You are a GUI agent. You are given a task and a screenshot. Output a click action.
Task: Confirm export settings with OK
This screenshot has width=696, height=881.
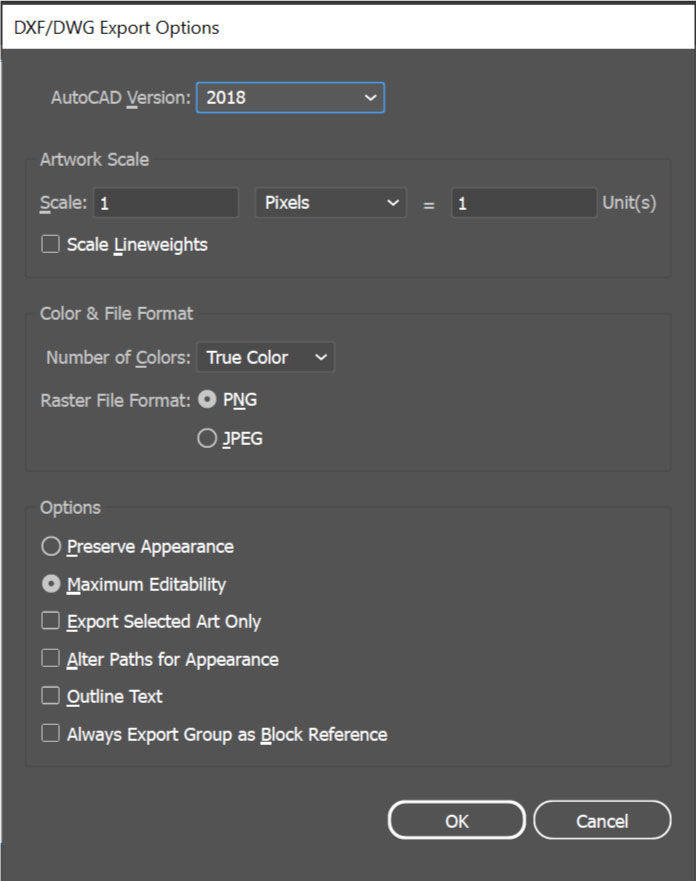click(x=456, y=820)
